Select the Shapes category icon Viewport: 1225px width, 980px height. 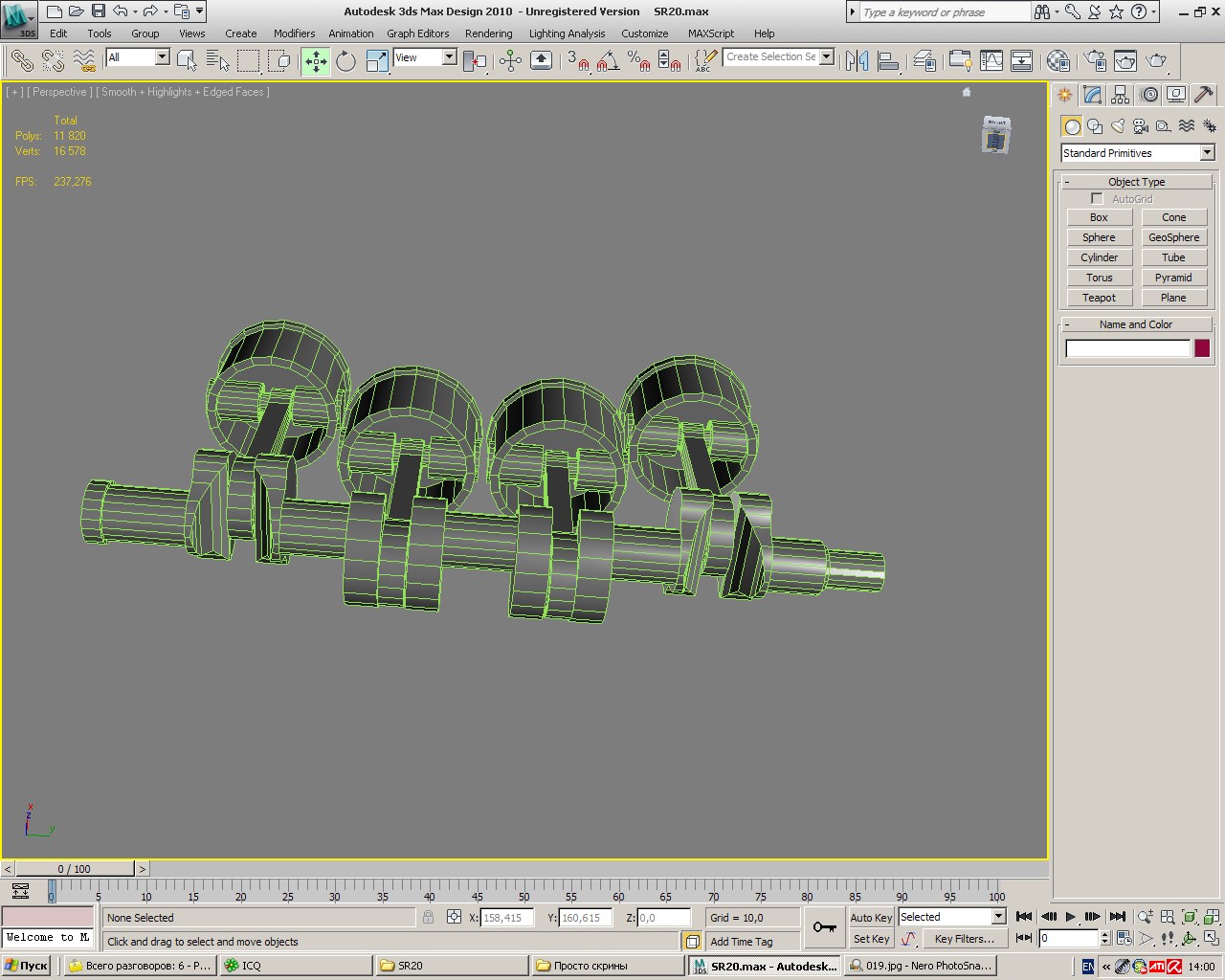[x=1095, y=125]
